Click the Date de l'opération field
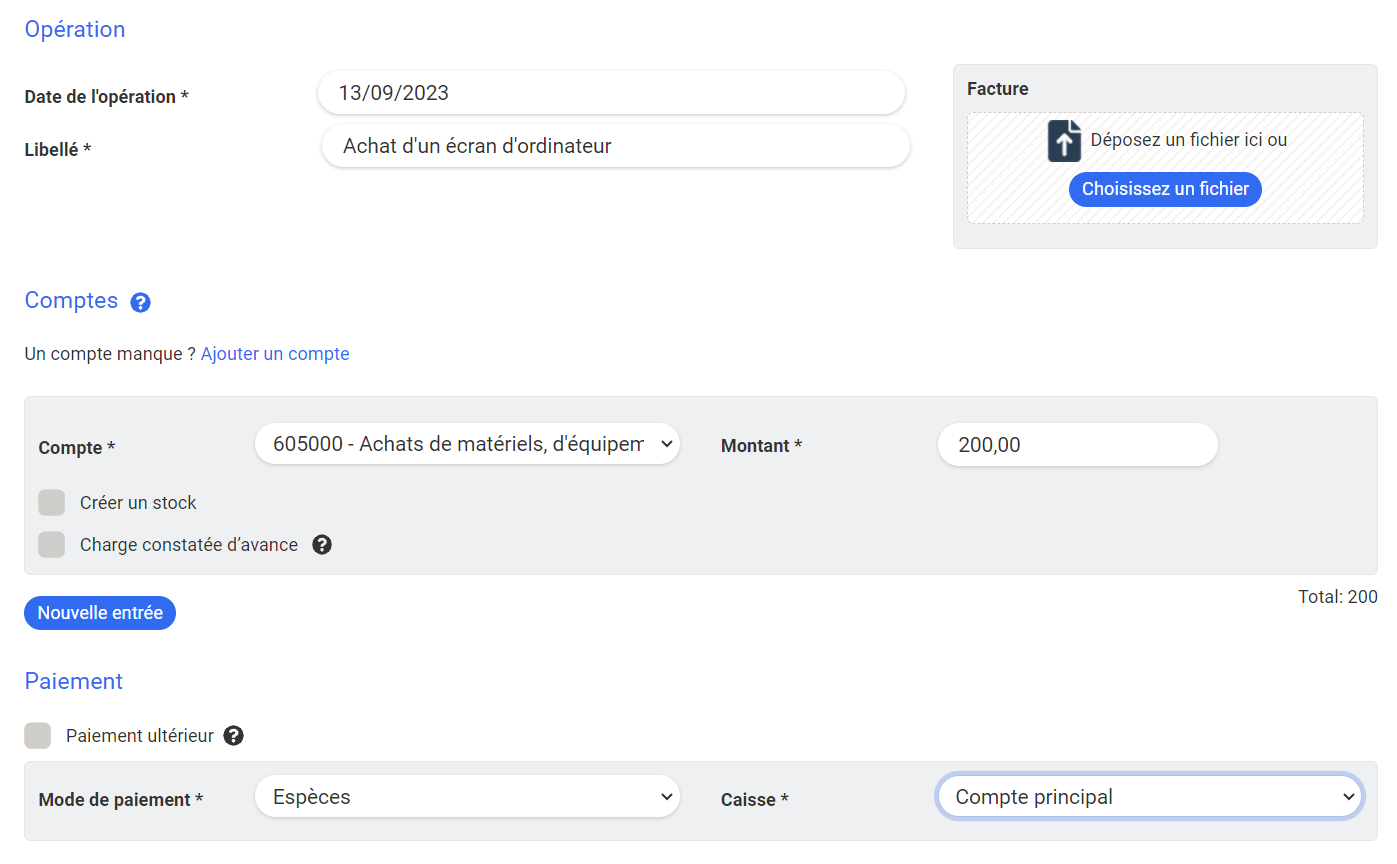This screenshot has width=1397, height=864. [x=611, y=93]
